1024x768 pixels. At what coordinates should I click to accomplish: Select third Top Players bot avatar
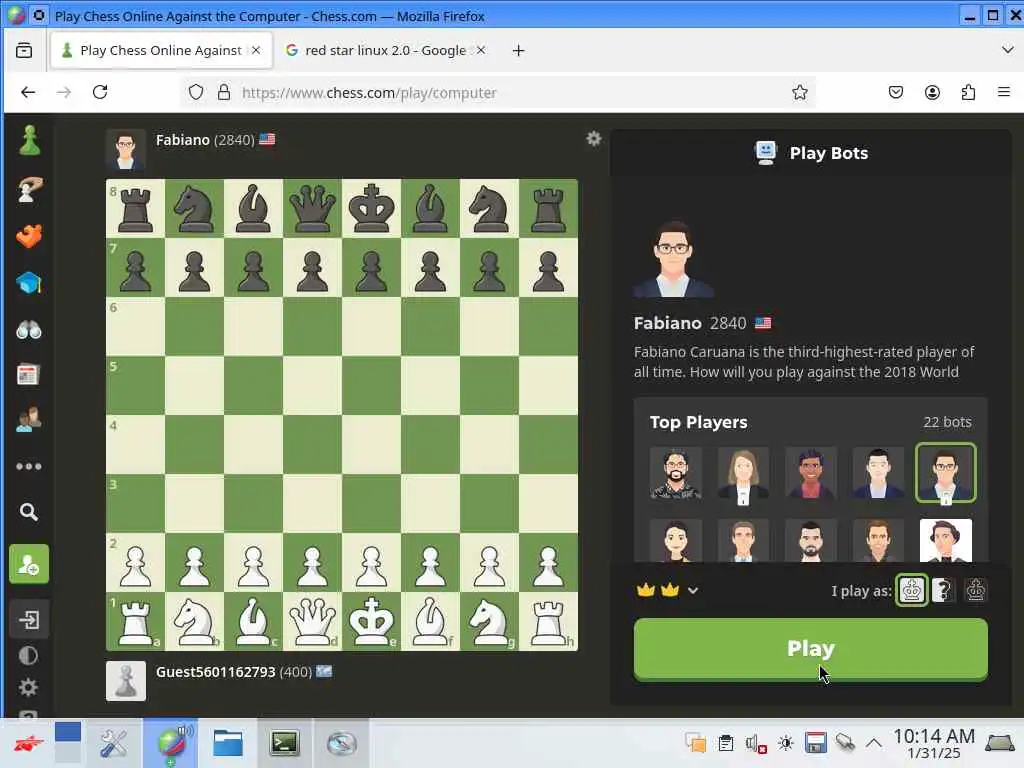(810, 473)
